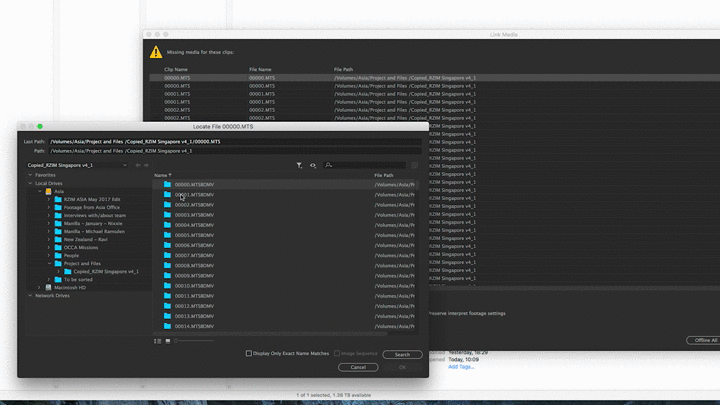The image size is (720, 405).
Task: Select the 00008.MTSBDMV row
Action: pyautogui.click(x=284, y=265)
